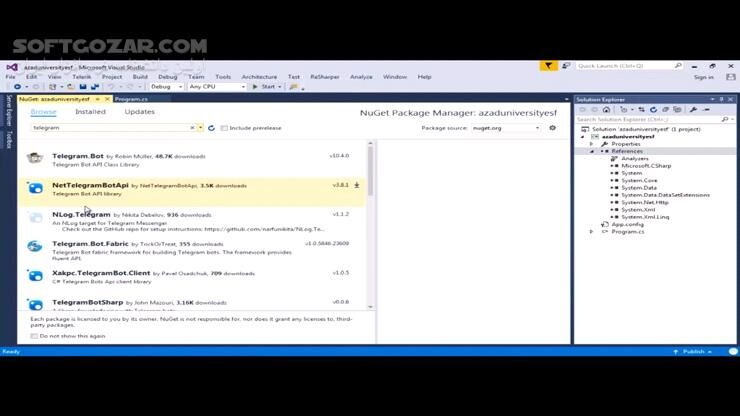The width and height of the screenshot is (740, 416).
Task: Refresh the NuGet package search results
Action: (211, 128)
